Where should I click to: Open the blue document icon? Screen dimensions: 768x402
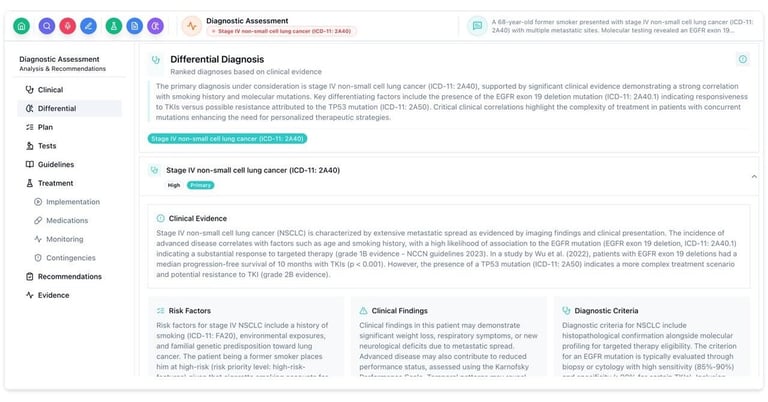pos(135,26)
